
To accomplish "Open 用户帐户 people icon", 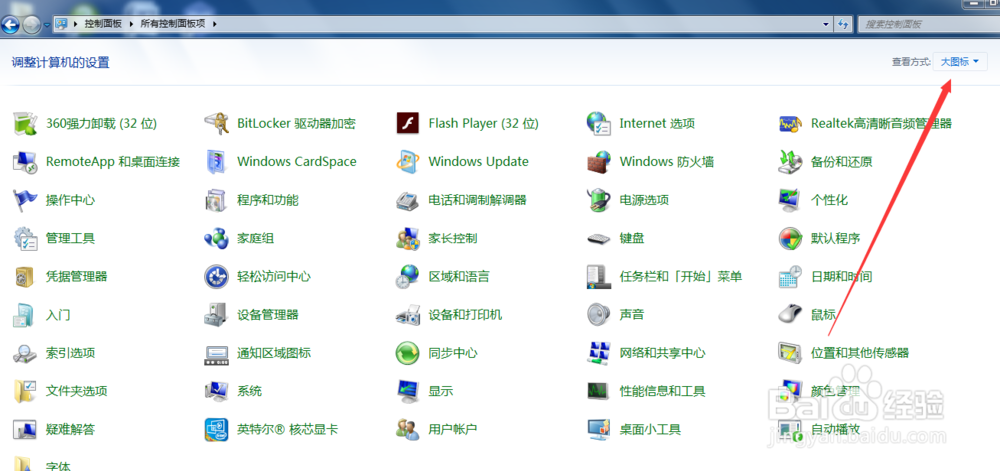I will tap(408, 429).
